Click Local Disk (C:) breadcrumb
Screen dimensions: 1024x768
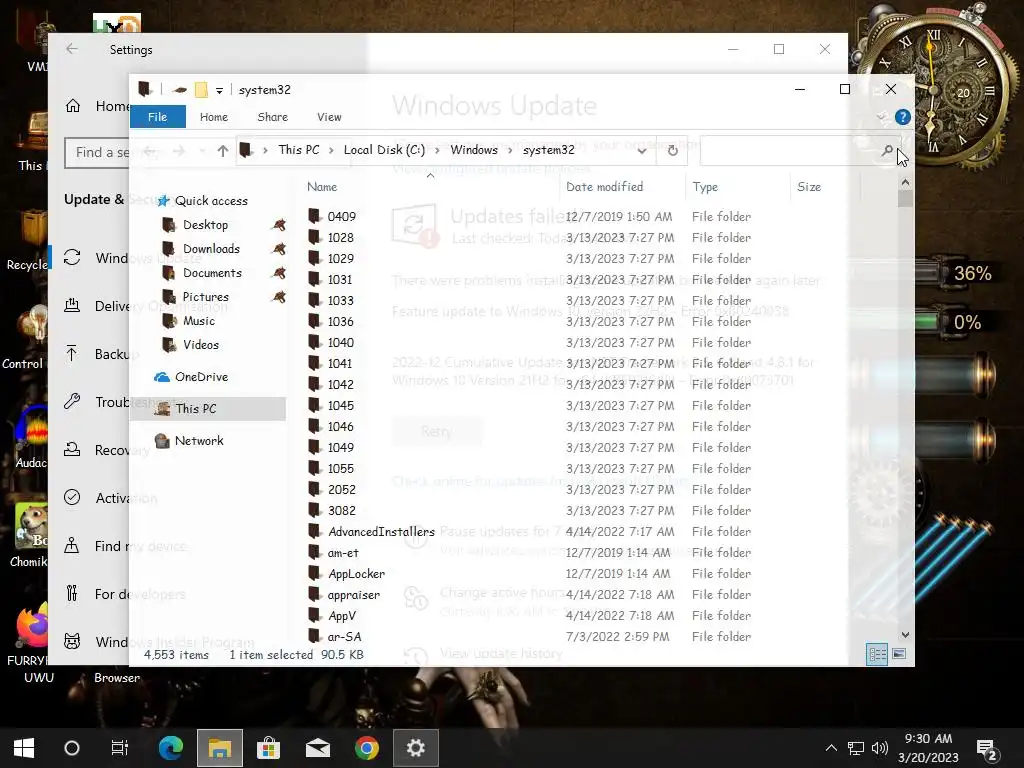click(384, 150)
